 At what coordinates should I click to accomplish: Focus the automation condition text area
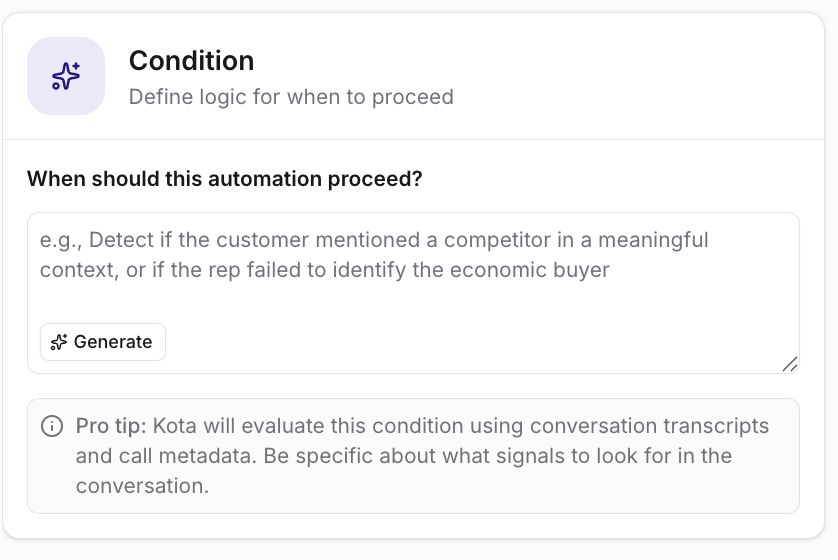[413, 293]
